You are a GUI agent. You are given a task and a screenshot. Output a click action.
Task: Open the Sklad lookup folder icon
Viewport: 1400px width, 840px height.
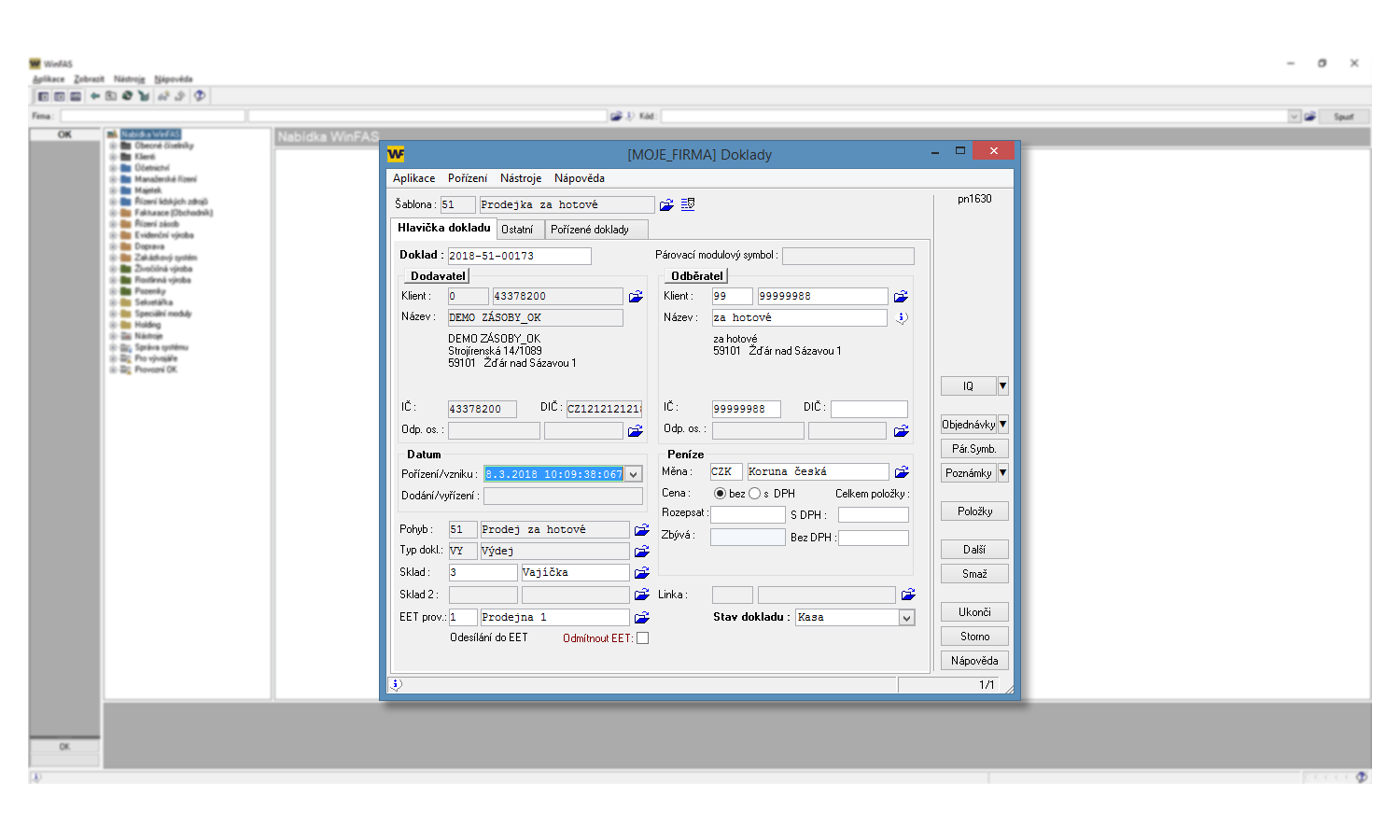pyautogui.click(x=642, y=573)
